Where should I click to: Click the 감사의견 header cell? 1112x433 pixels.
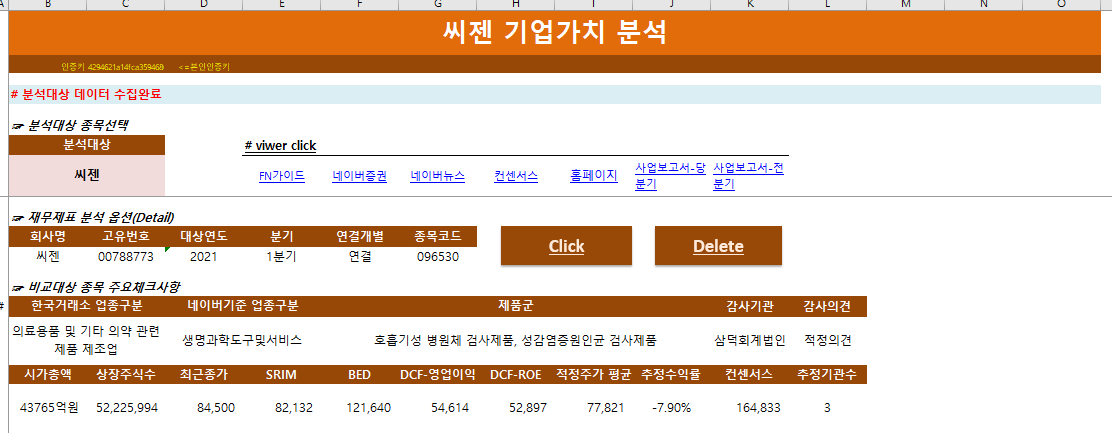tap(828, 306)
